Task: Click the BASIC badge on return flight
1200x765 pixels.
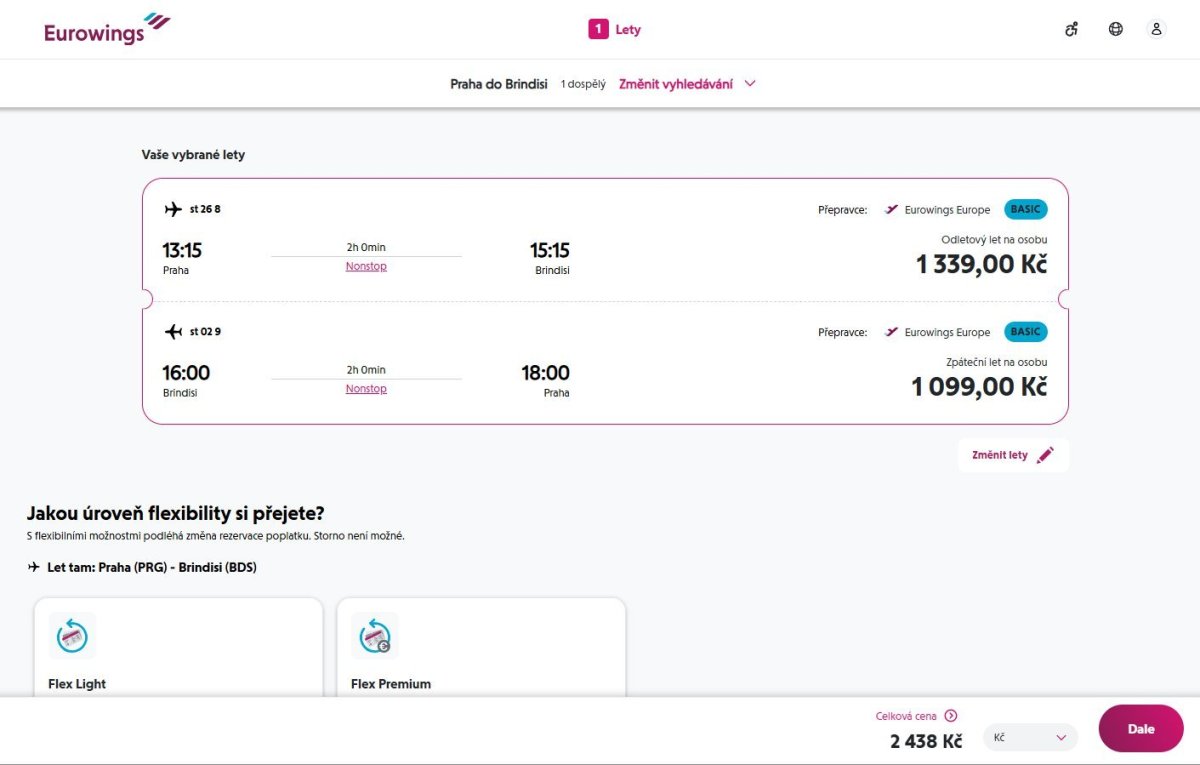Action: pos(1026,331)
